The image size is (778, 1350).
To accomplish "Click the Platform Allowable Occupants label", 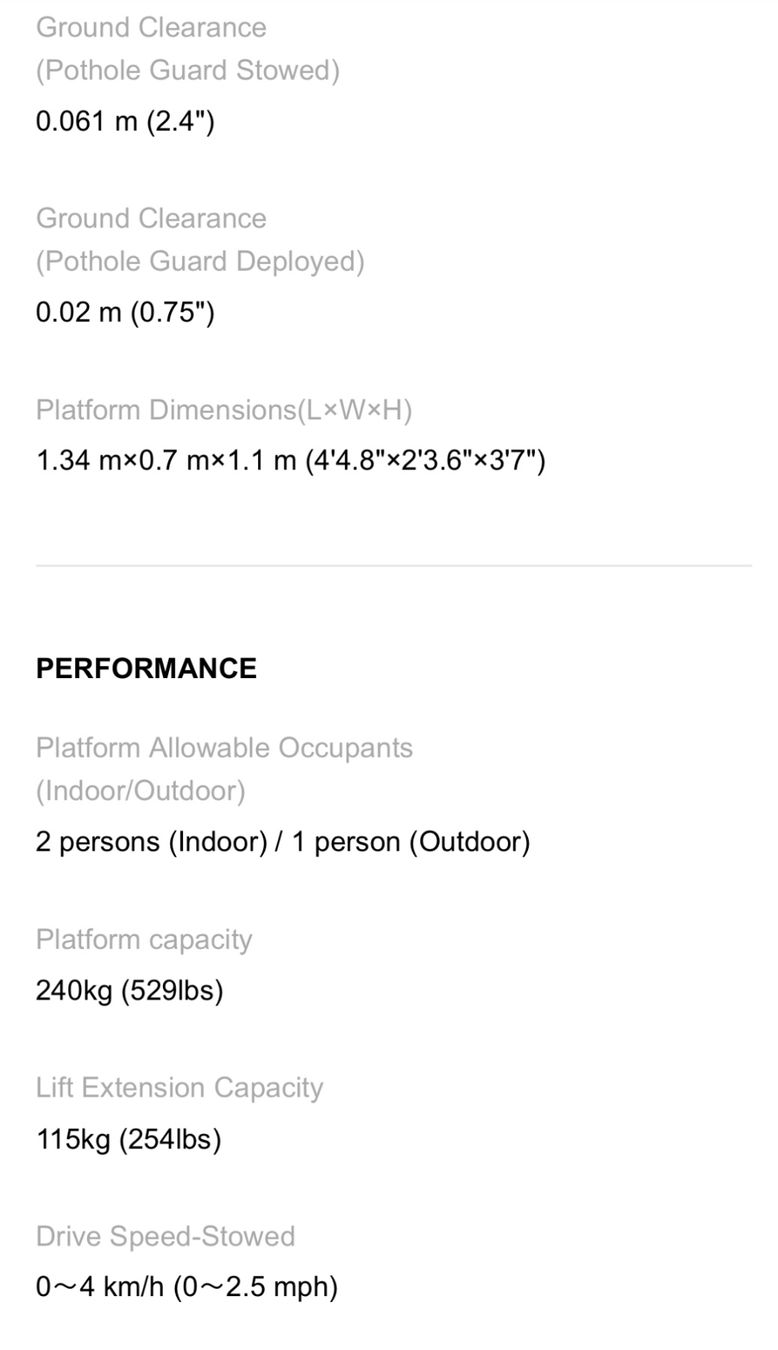I will (224, 748).
